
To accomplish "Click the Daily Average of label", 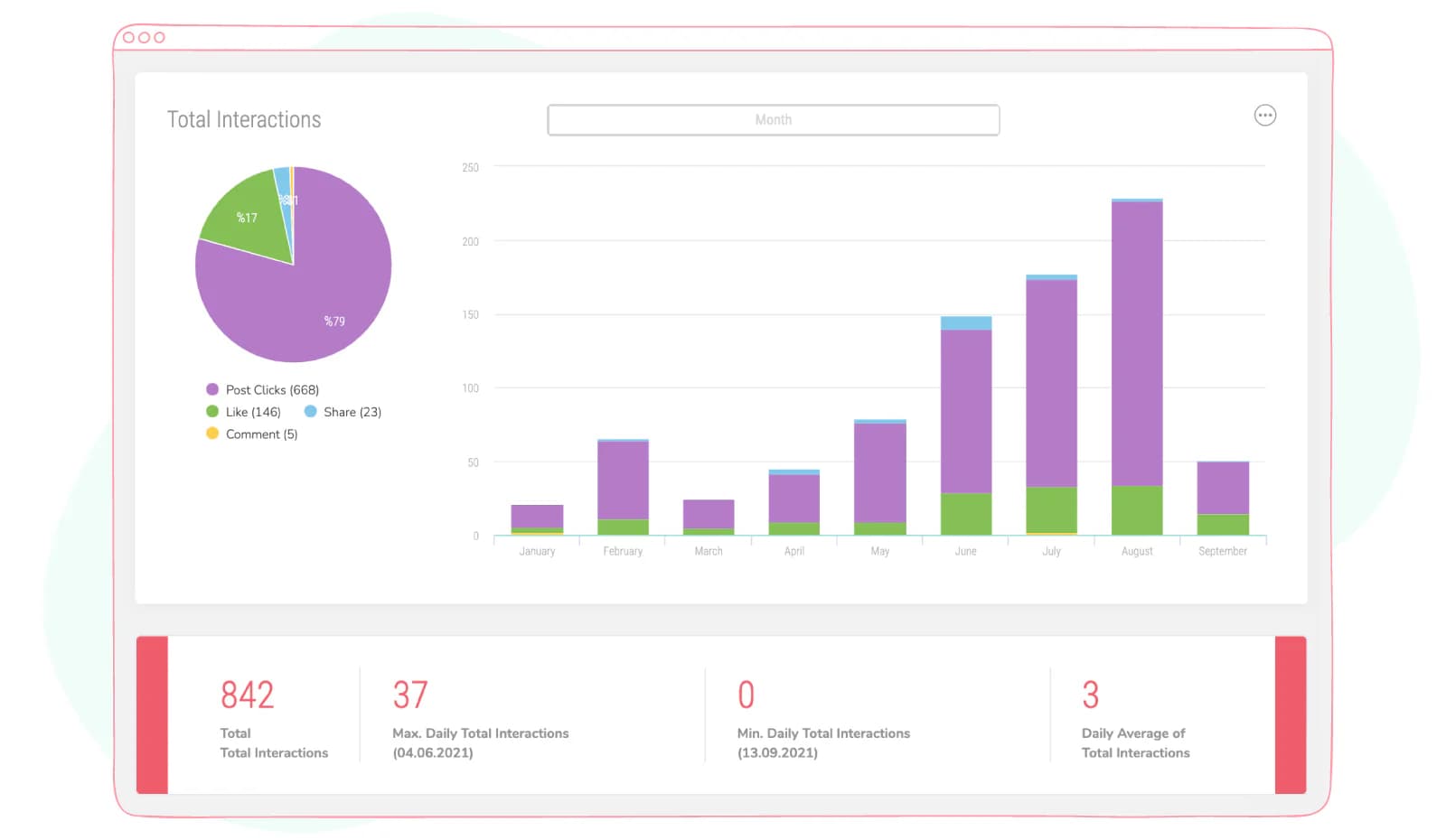I will (1133, 733).
